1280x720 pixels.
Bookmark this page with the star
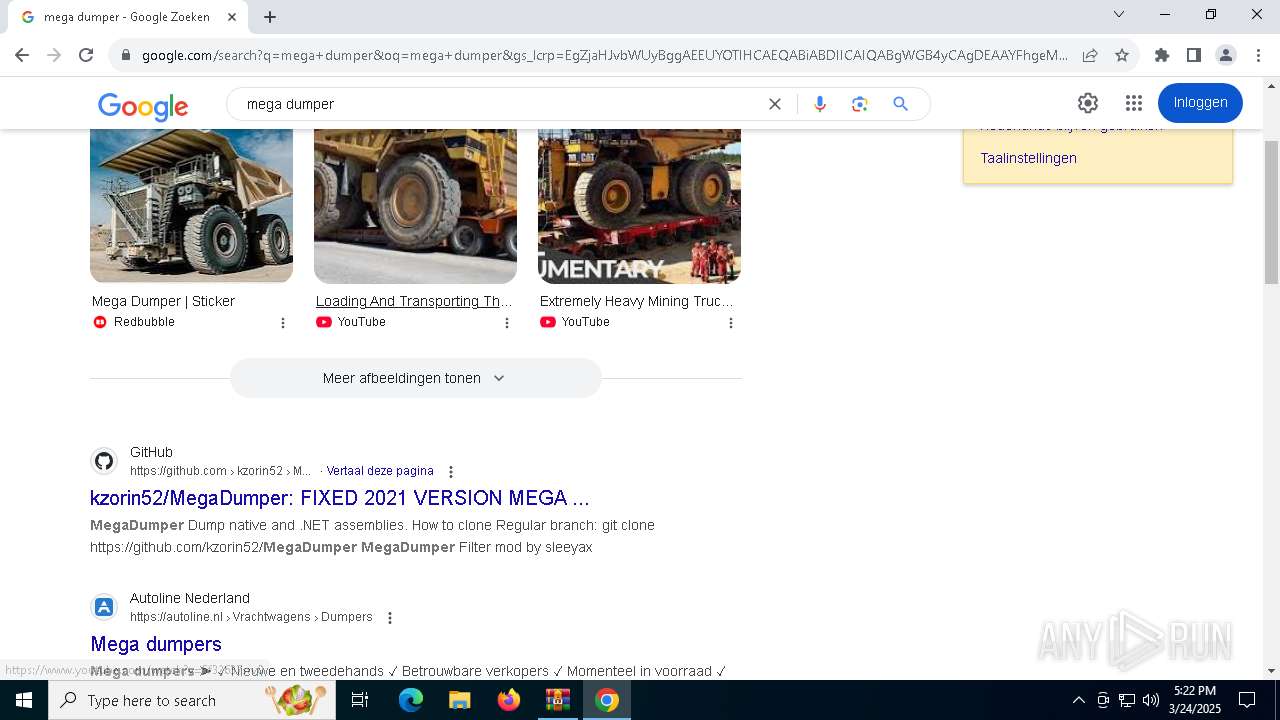tap(1122, 55)
